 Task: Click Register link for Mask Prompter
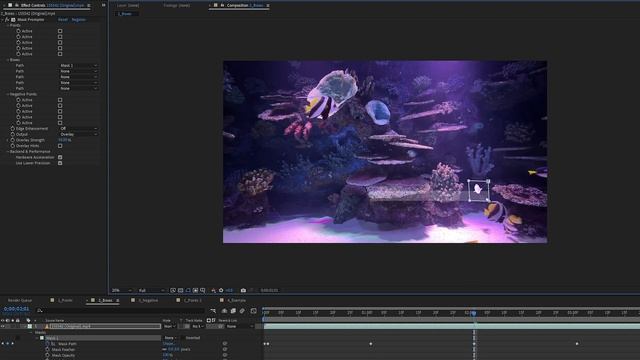[78, 20]
